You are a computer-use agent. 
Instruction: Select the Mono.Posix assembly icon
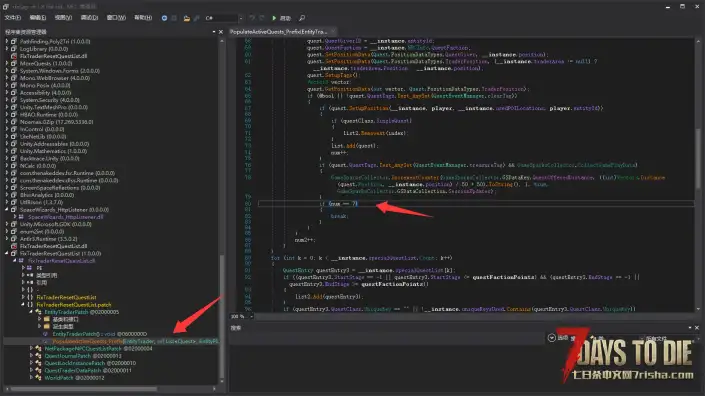point(14,85)
